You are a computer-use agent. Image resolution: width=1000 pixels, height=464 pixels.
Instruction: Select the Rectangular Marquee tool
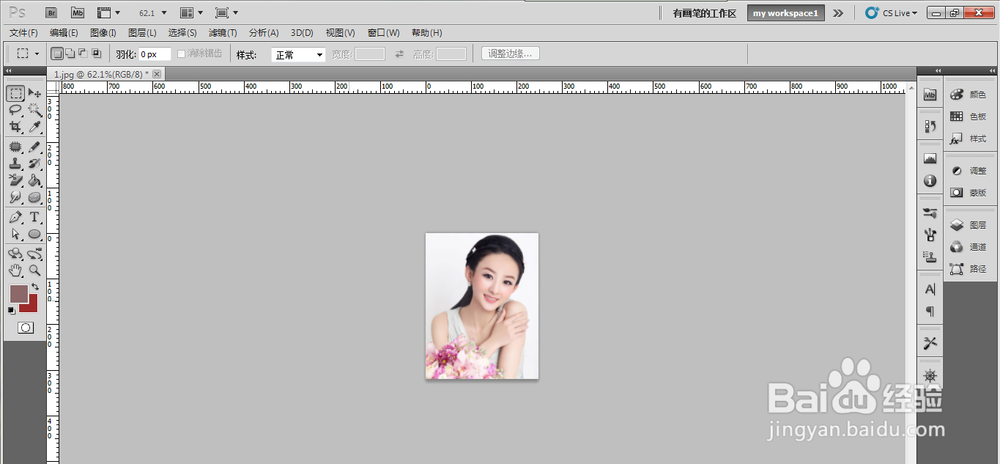point(16,94)
